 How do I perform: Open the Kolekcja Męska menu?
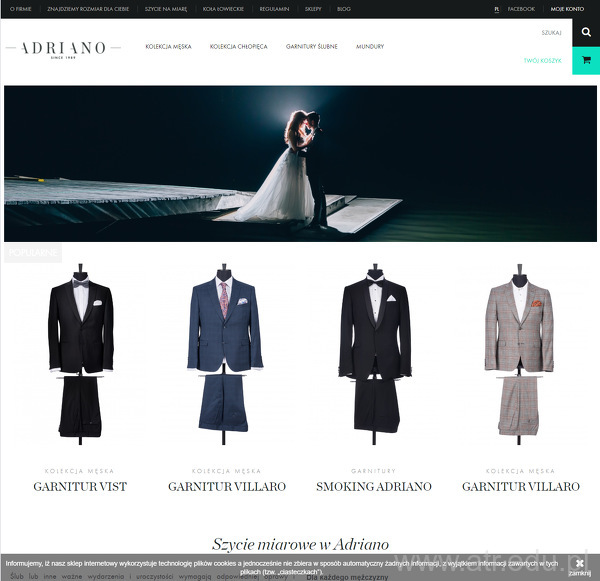click(168, 47)
